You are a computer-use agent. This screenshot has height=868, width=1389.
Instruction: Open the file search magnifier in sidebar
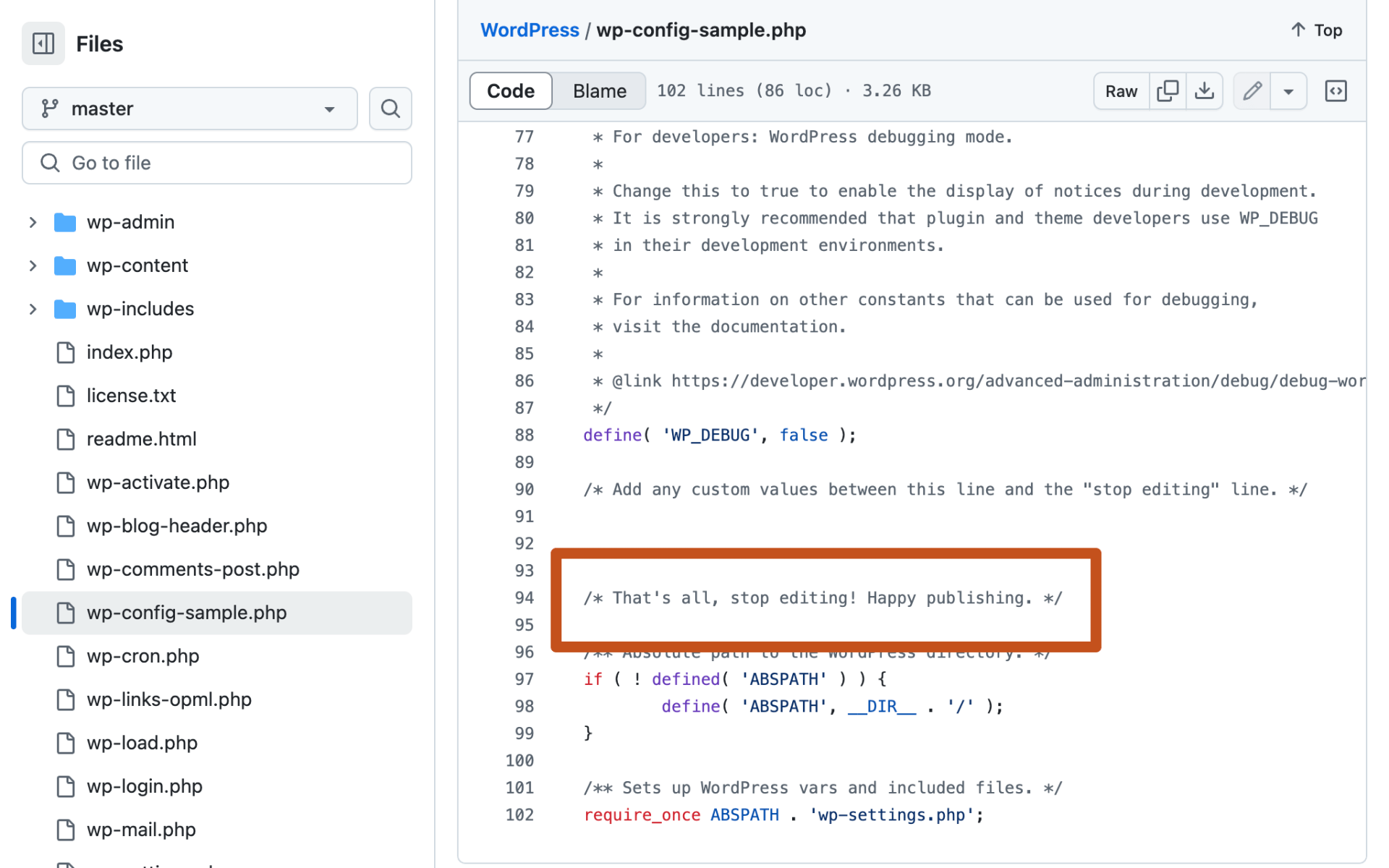pyautogui.click(x=390, y=109)
